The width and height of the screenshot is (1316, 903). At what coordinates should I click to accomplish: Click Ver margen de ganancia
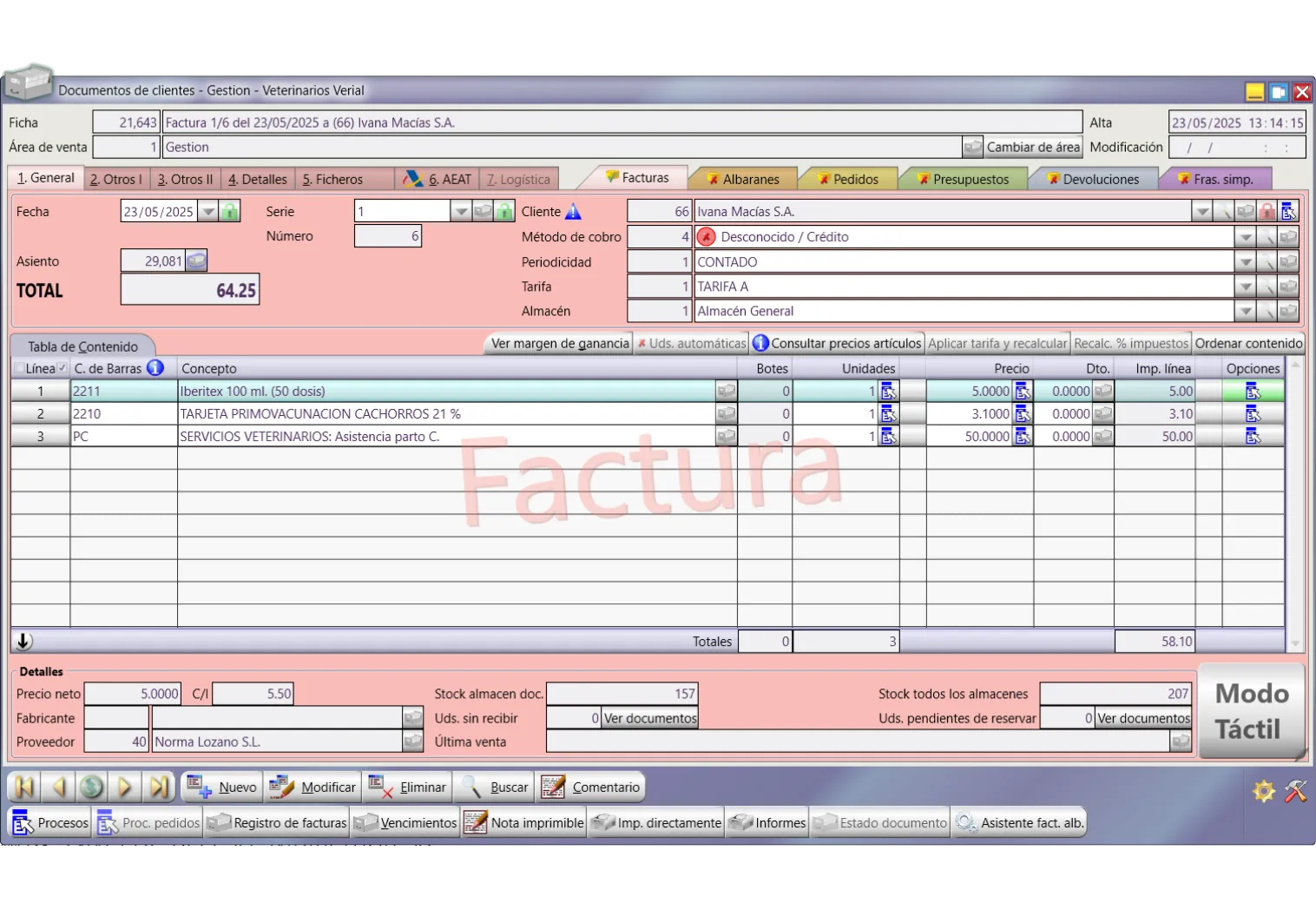[x=559, y=344]
